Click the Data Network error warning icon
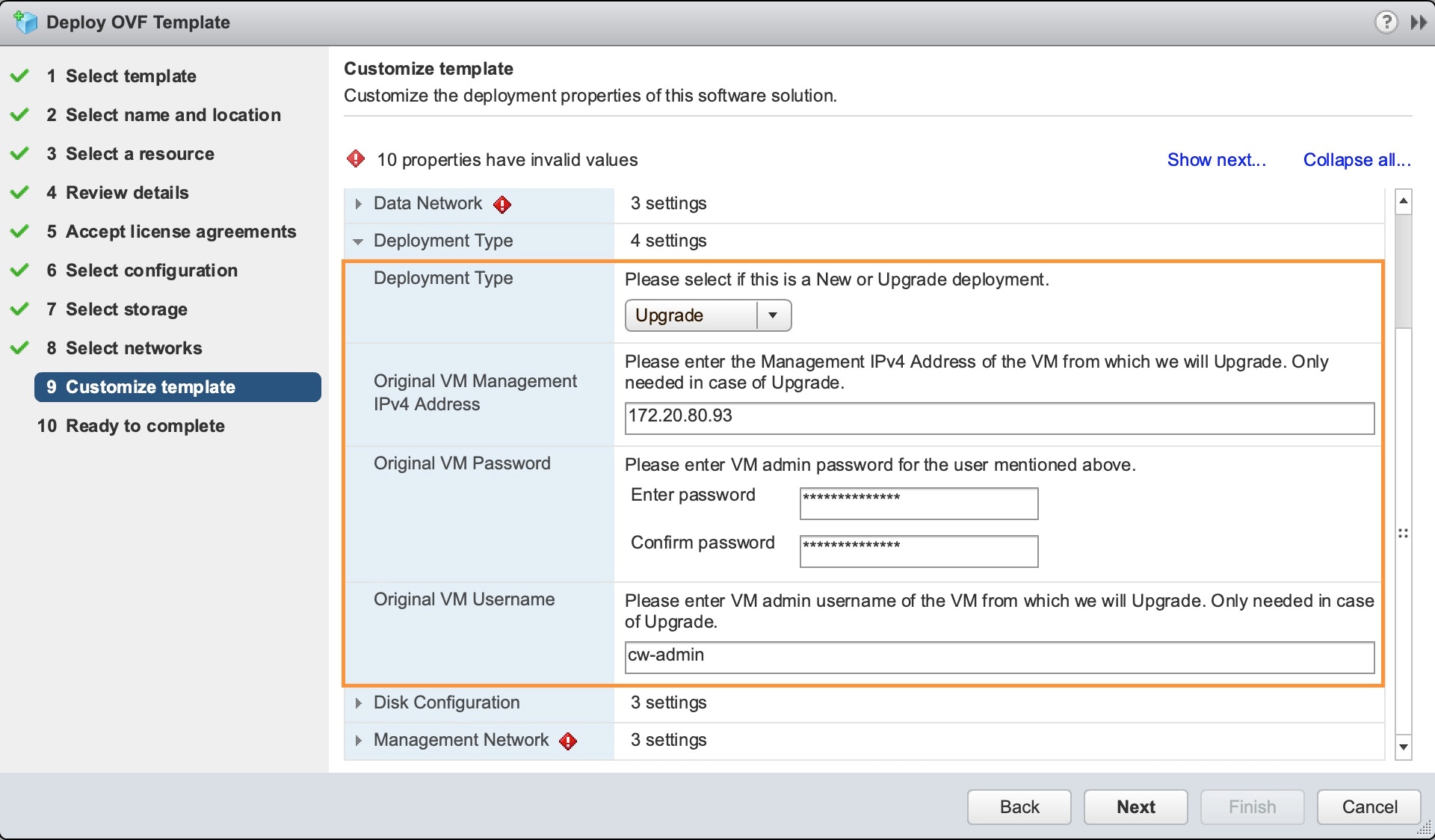Viewport: 1435px width, 840px height. pyautogui.click(x=502, y=205)
